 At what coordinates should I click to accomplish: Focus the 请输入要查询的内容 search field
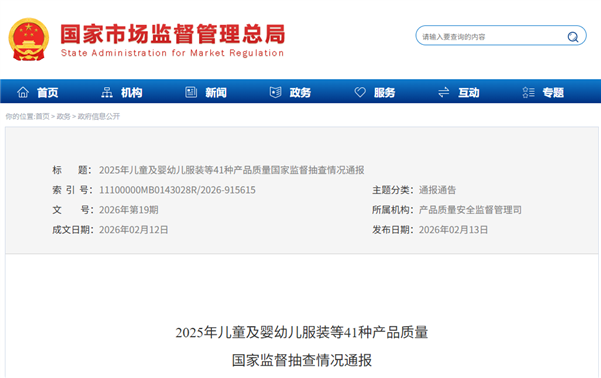point(493,37)
